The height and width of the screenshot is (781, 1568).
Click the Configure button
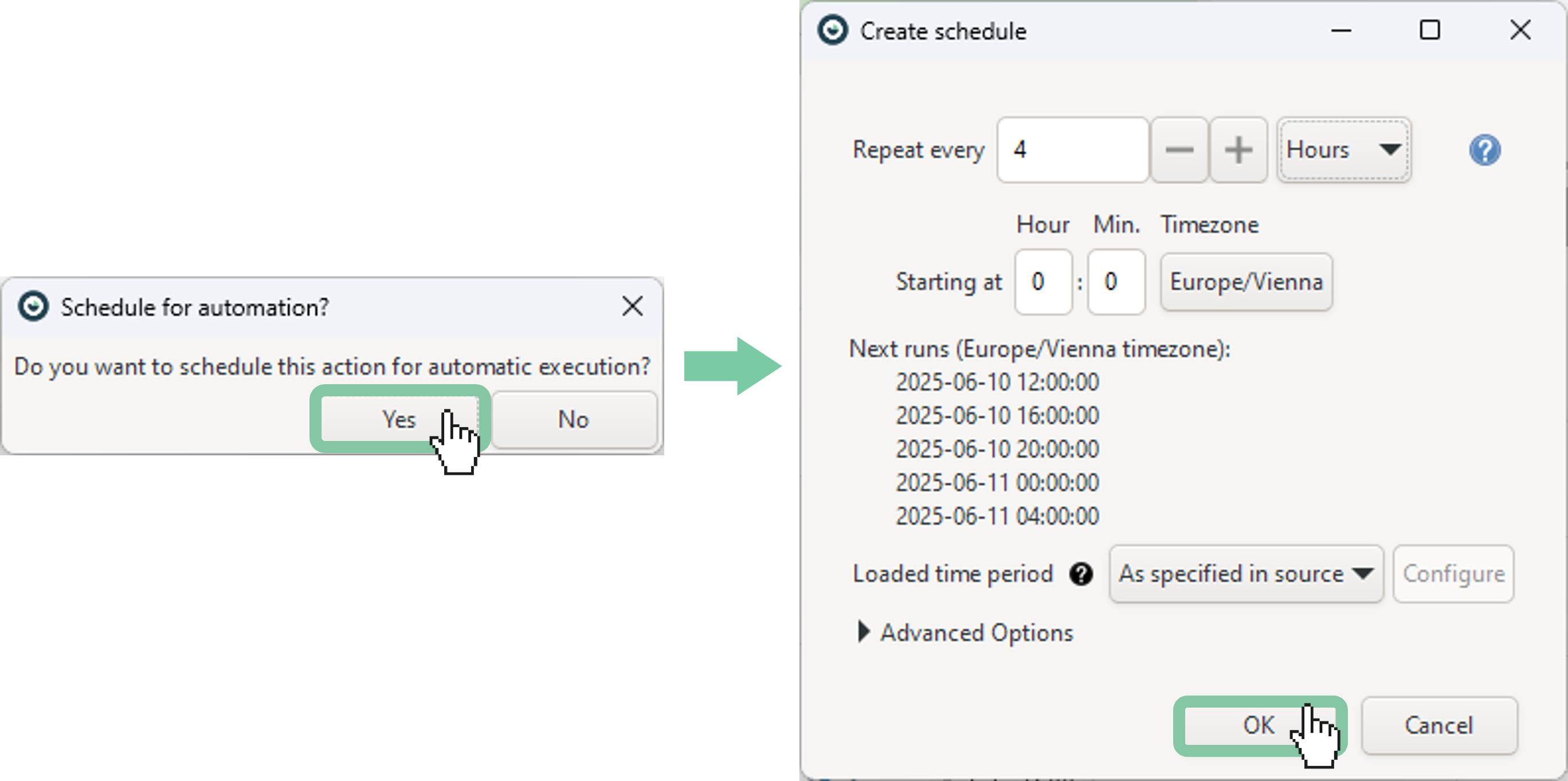point(1453,574)
